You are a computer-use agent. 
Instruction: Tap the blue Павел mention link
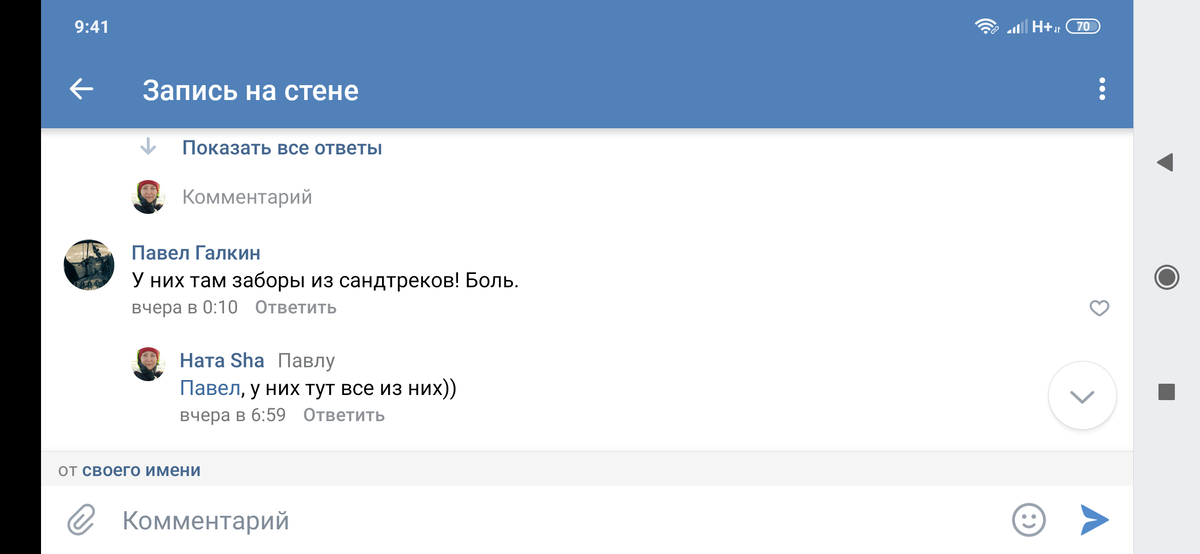210,388
